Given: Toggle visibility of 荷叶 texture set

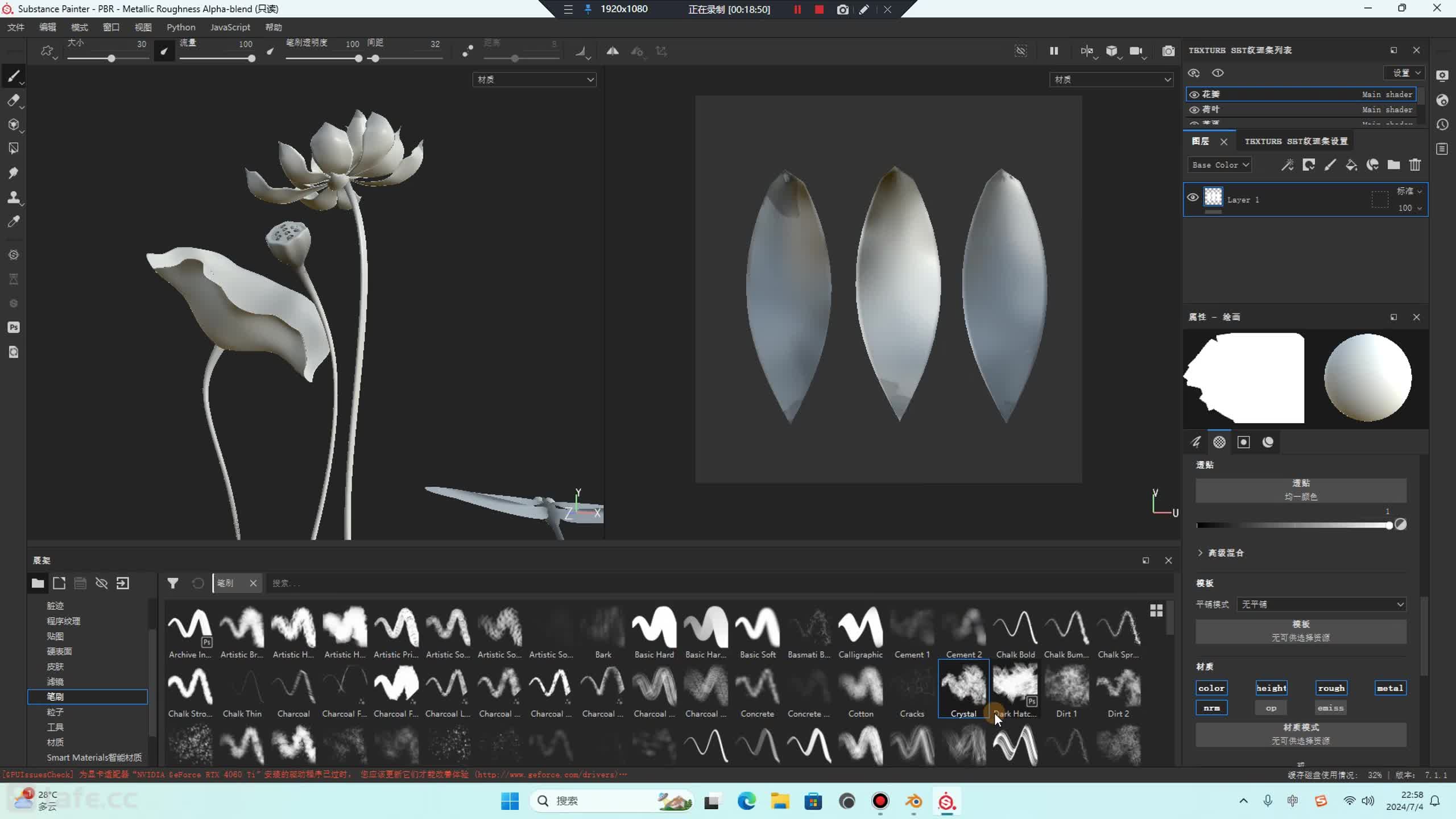Looking at the screenshot, I should click(x=1194, y=110).
